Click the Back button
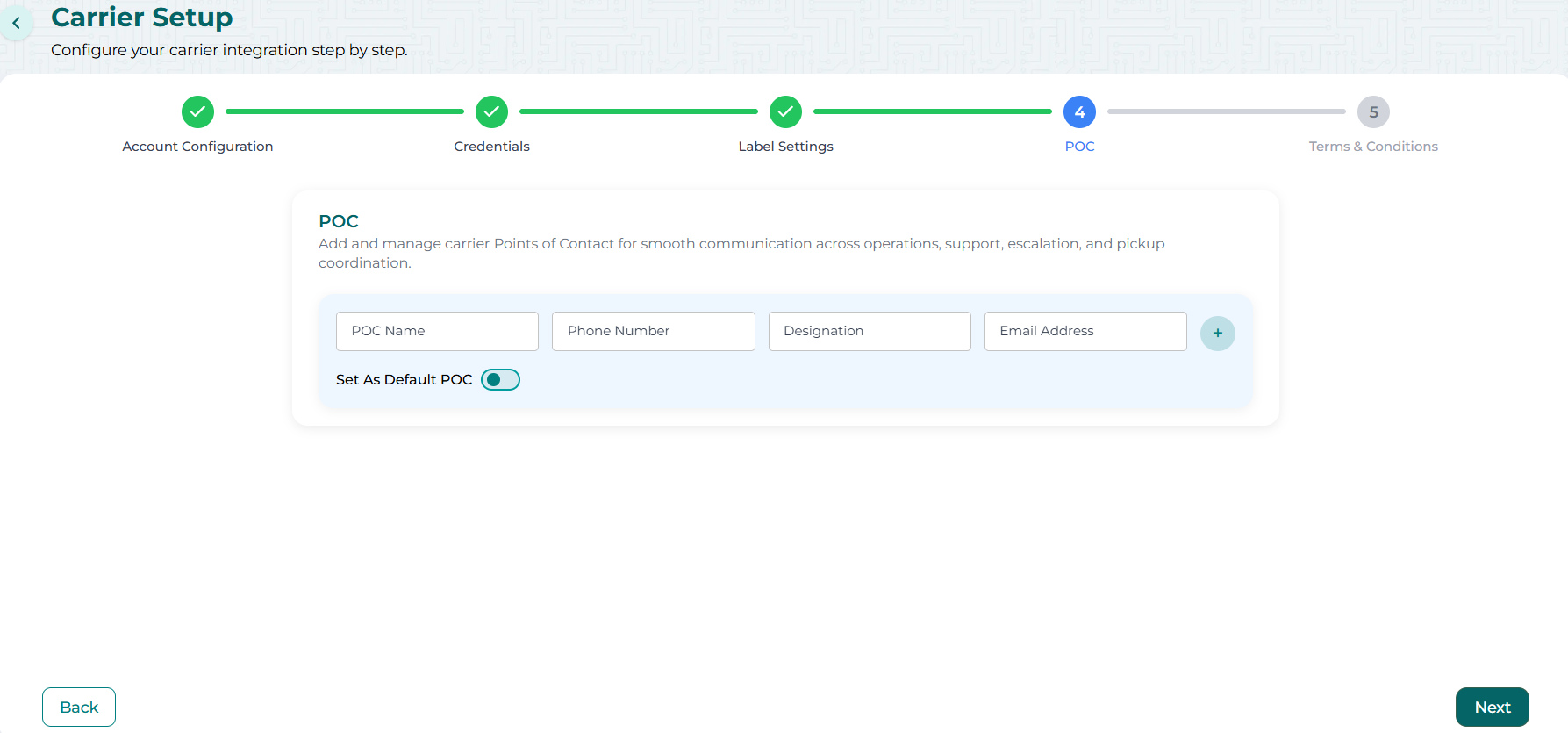The height and width of the screenshot is (733, 1568). 79,707
